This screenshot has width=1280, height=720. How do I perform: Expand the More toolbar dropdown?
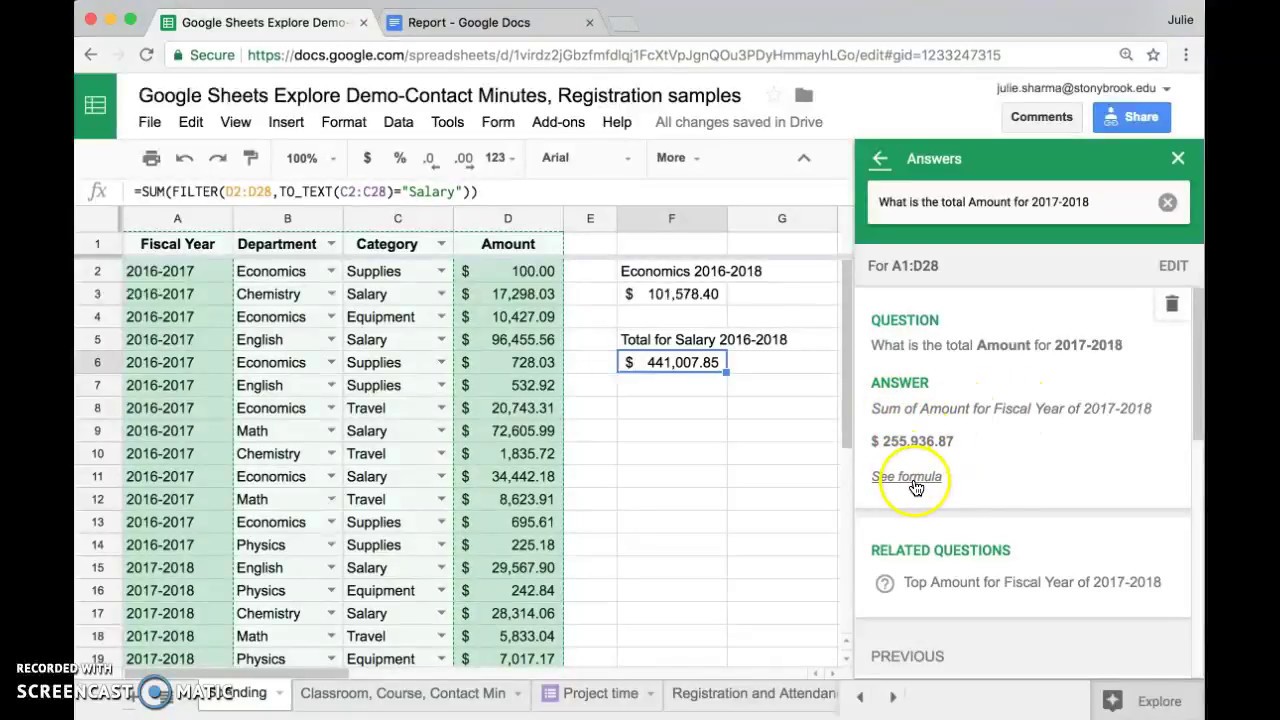(678, 158)
